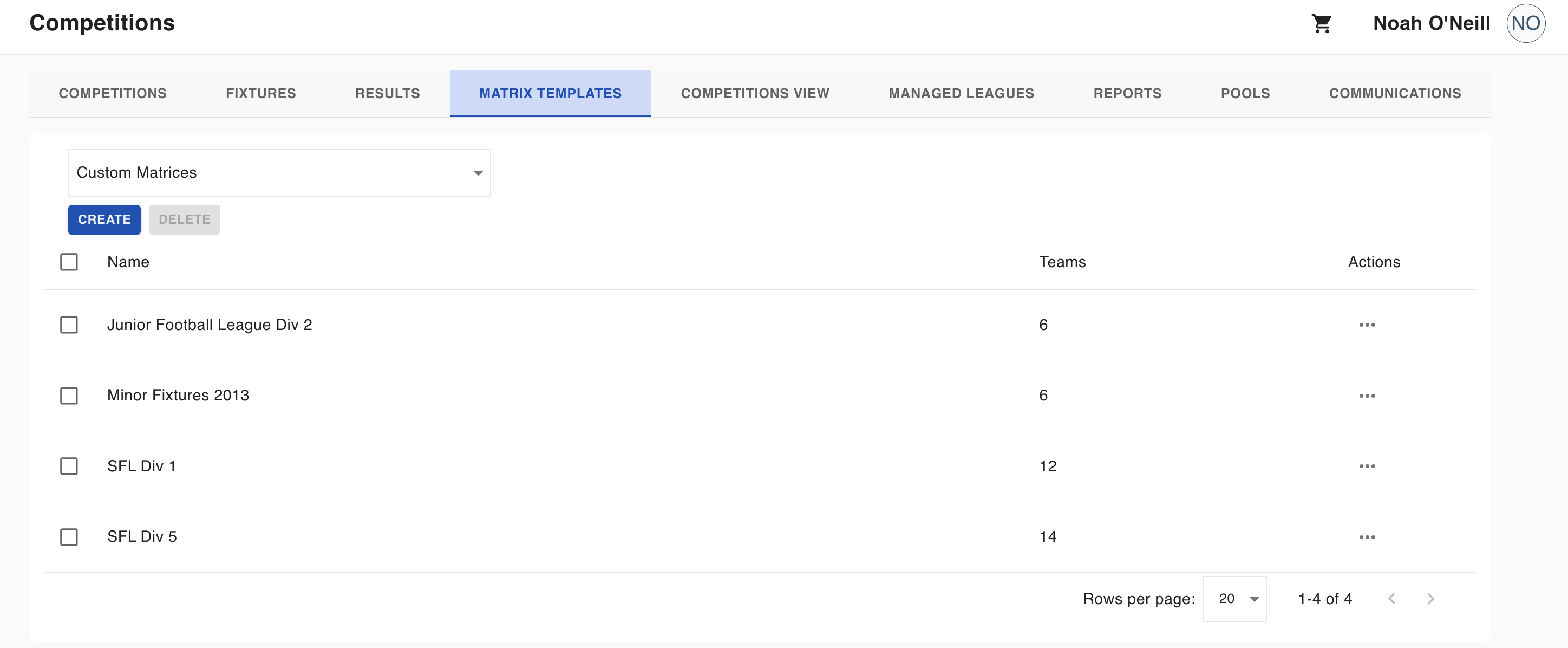
Task: Tick the select-all checkbox in header
Action: point(69,262)
